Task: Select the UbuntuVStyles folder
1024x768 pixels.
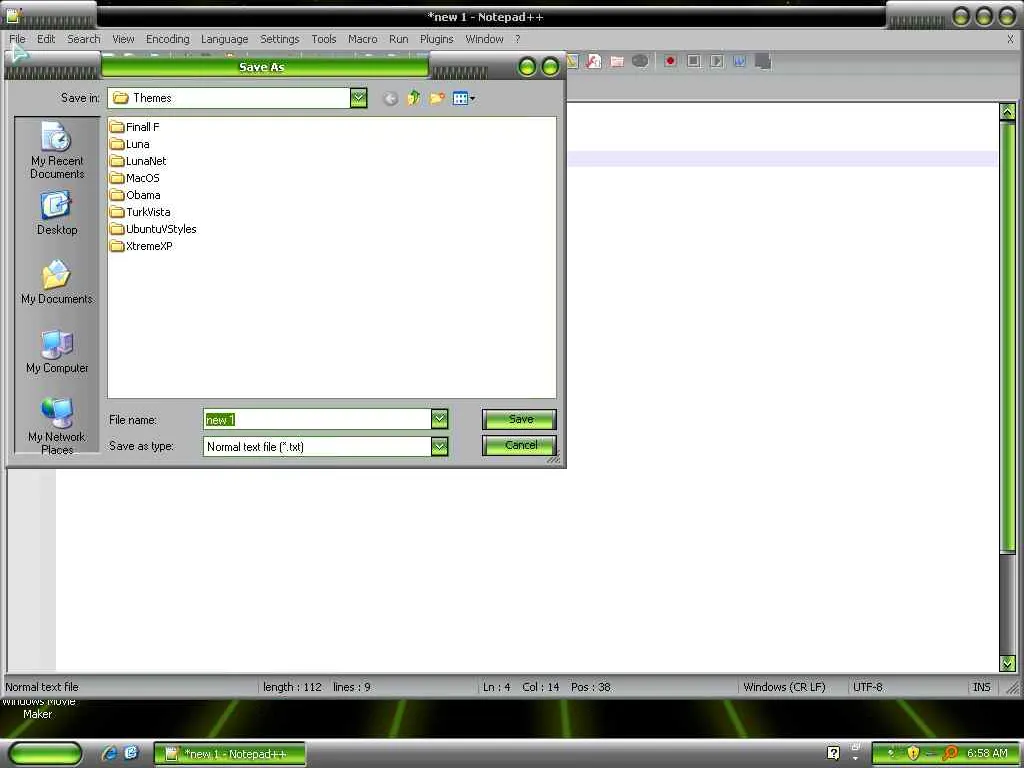Action: click(153, 229)
